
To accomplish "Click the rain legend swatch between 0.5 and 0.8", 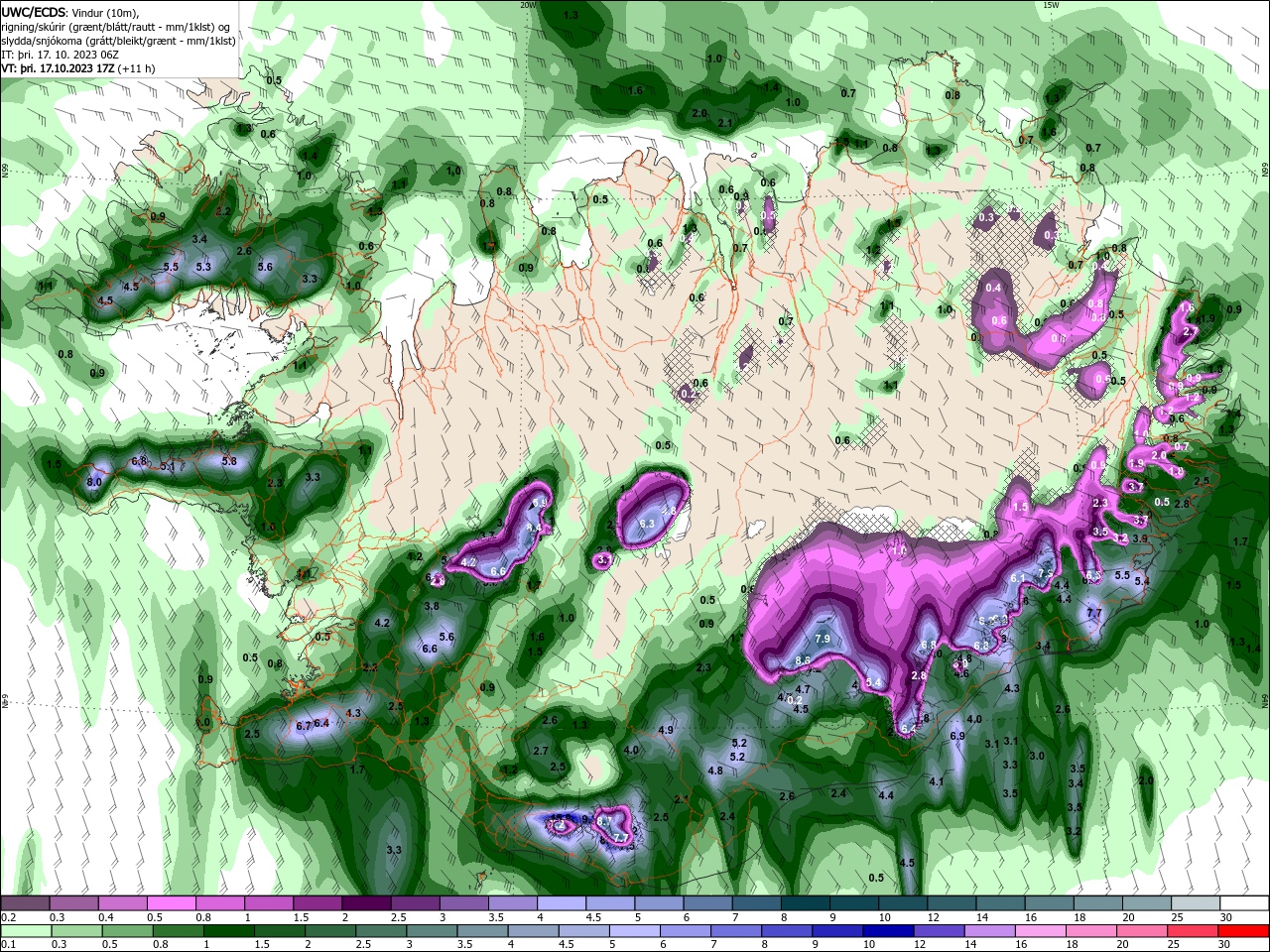I will coord(127,931).
